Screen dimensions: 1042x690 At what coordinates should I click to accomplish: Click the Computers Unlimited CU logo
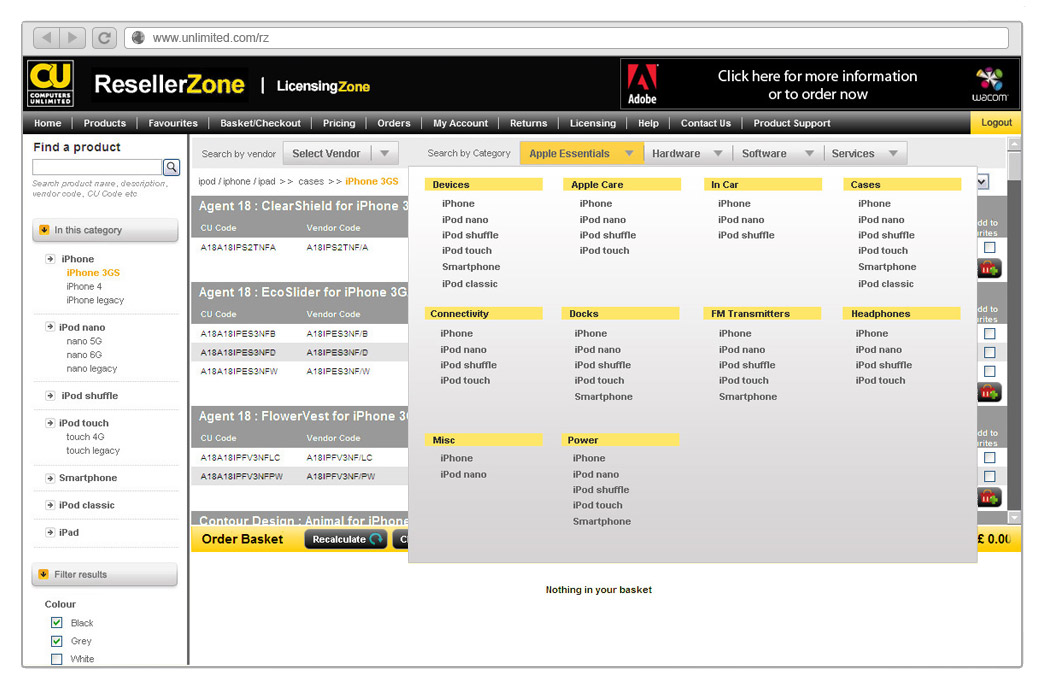click(51, 83)
